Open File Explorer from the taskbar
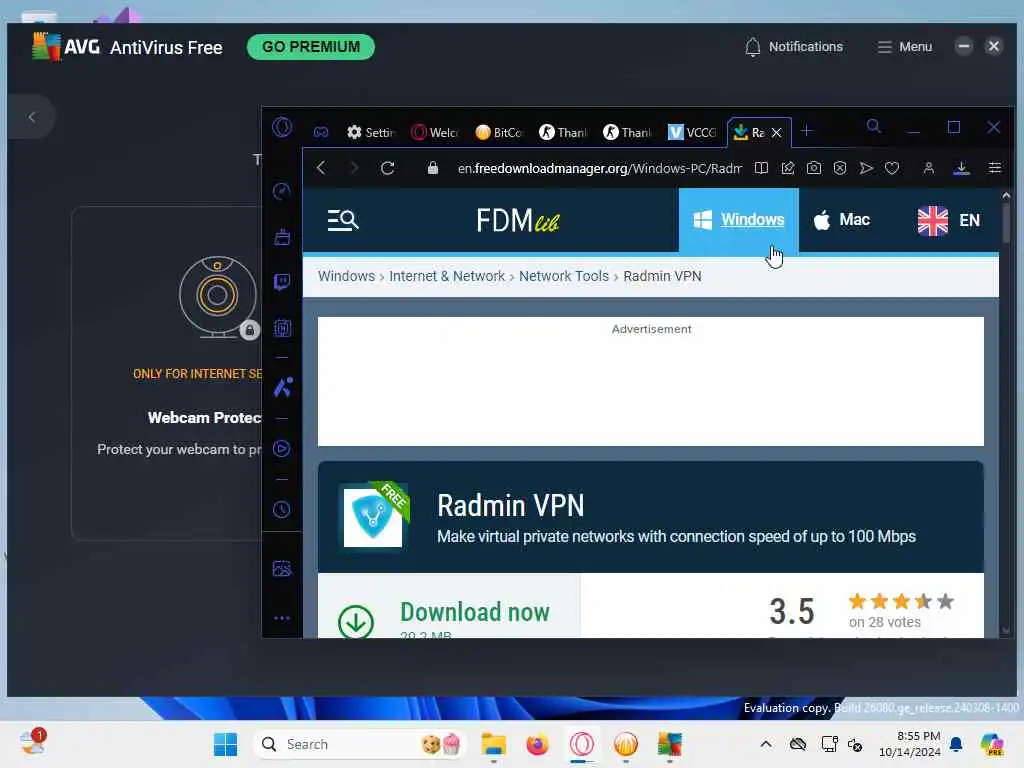 (494, 744)
